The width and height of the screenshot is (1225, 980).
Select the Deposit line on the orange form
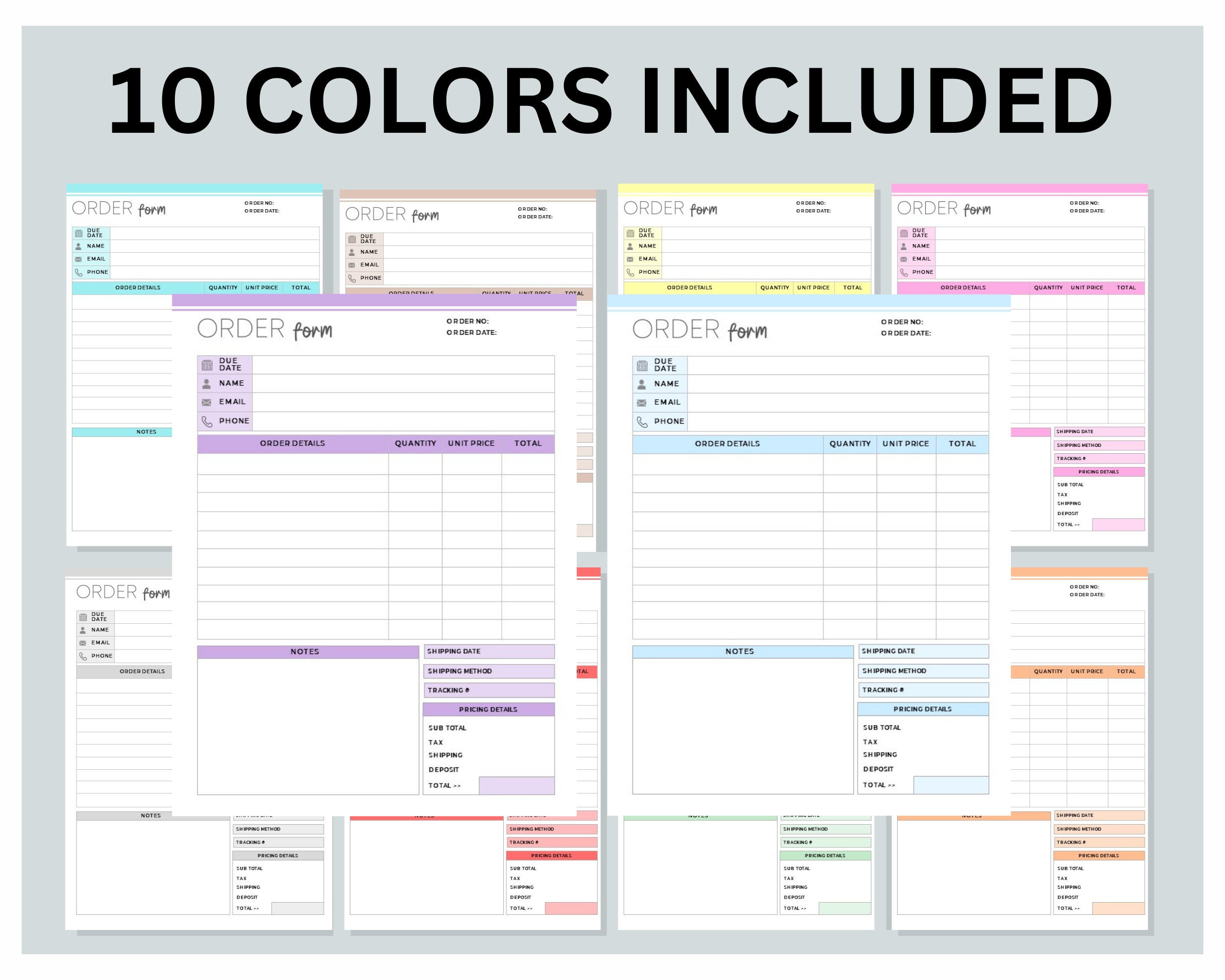click(x=1068, y=897)
